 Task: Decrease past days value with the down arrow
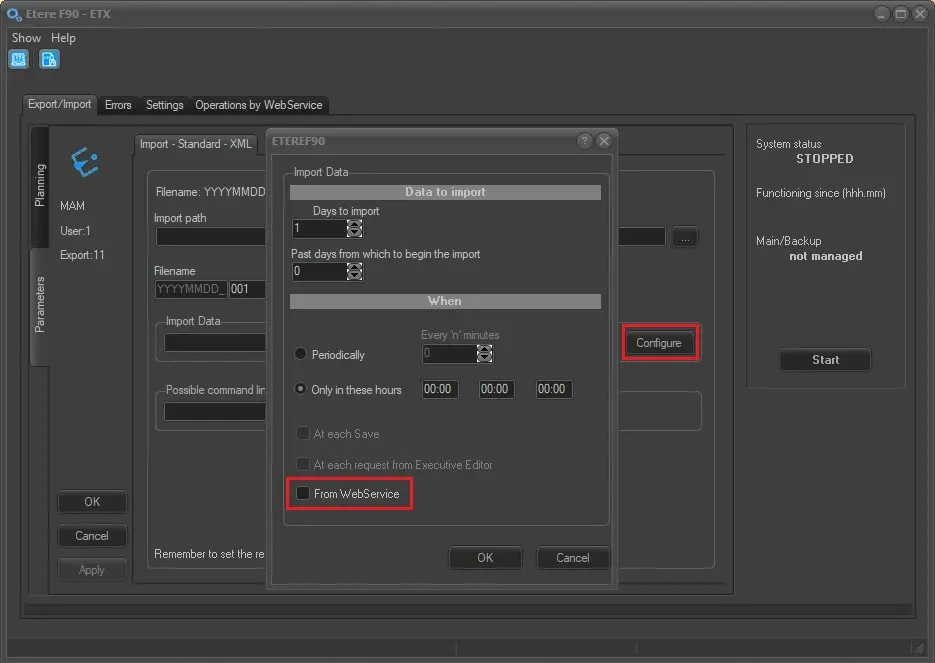click(354, 276)
